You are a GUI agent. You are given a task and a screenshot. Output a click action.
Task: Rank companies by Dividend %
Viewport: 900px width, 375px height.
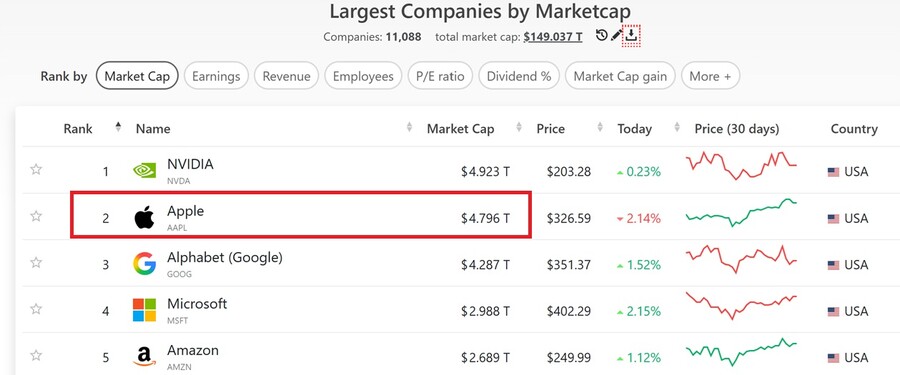tap(519, 76)
